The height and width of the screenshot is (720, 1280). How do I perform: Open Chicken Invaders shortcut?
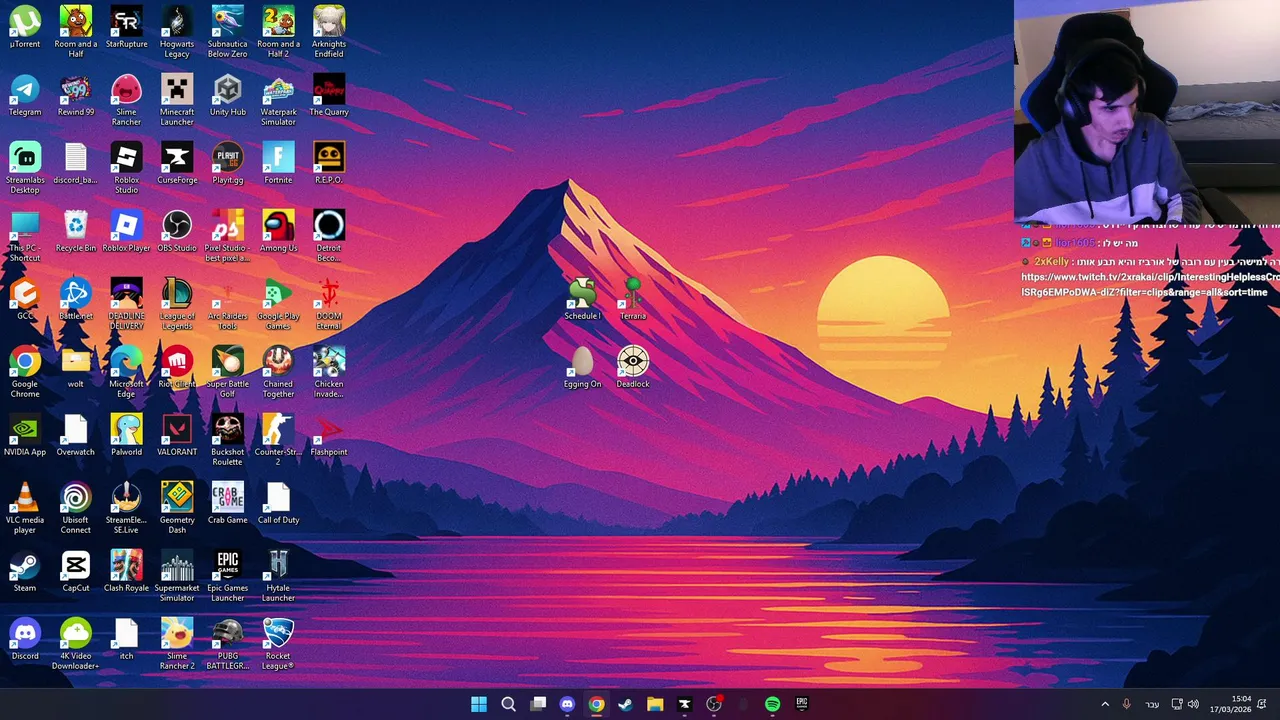[x=329, y=372]
